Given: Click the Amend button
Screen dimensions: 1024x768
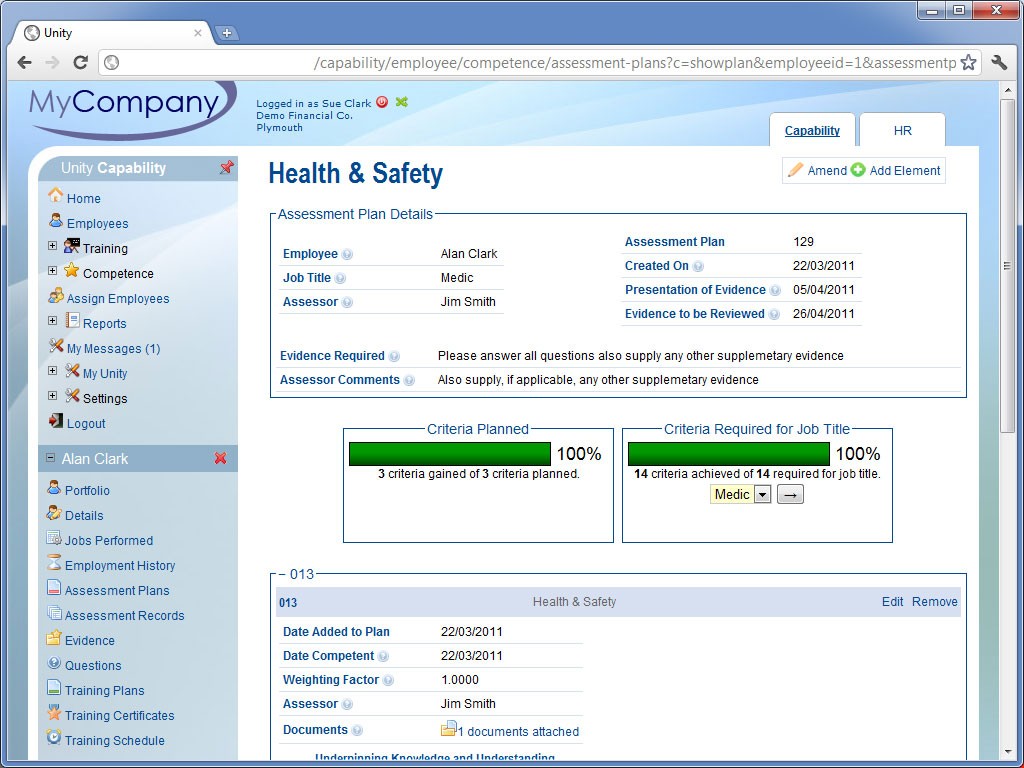Looking at the screenshot, I should [817, 170].
